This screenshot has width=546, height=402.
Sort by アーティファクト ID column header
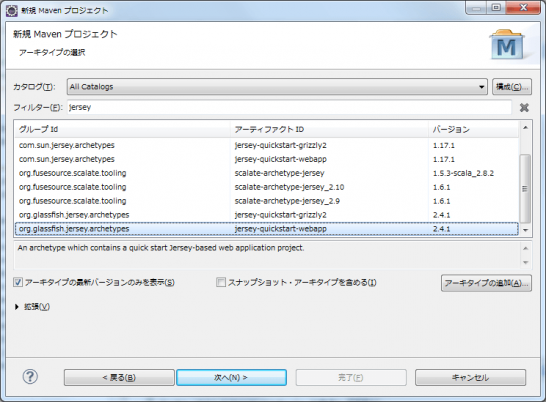pyautogui.click(x=329, y=130)
